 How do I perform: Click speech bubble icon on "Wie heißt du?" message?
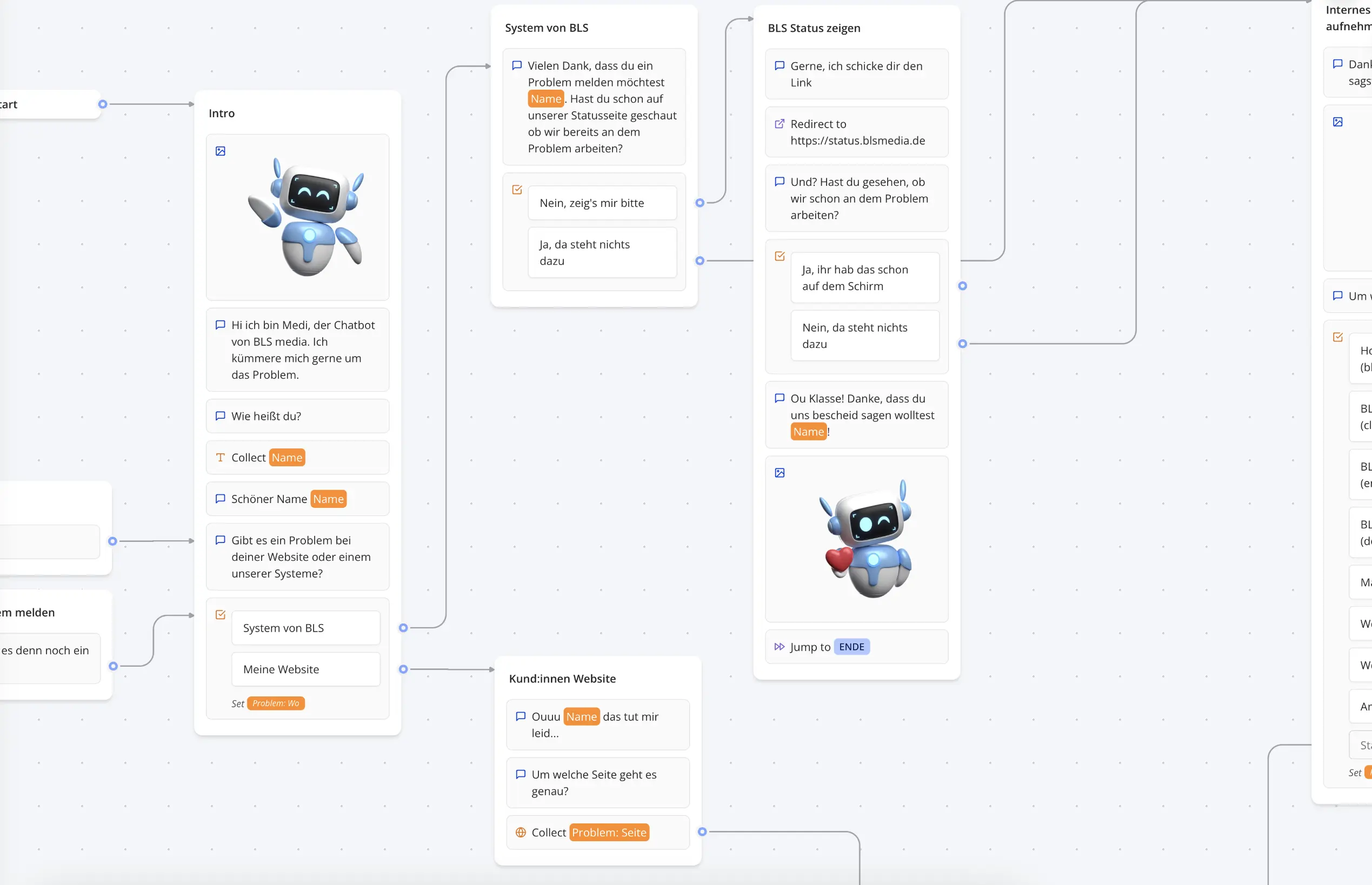coord(219,415)
